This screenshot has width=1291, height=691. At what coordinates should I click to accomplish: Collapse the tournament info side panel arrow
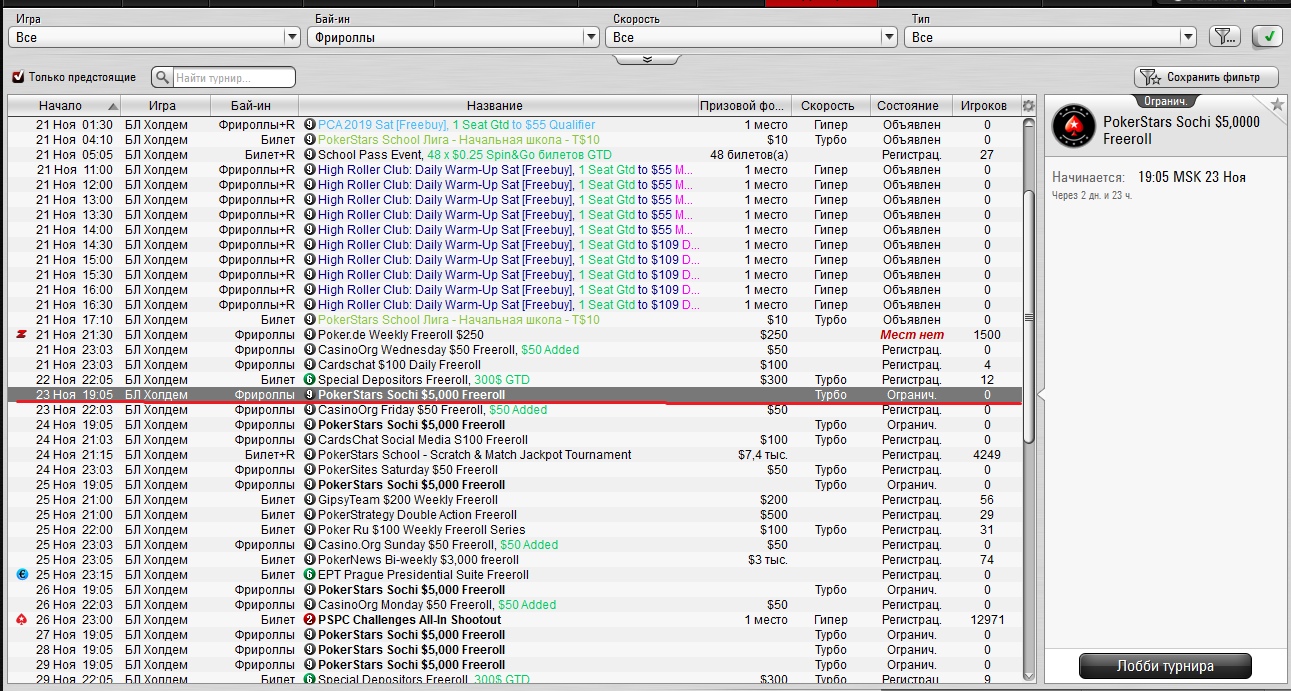tap(1040, 396)
